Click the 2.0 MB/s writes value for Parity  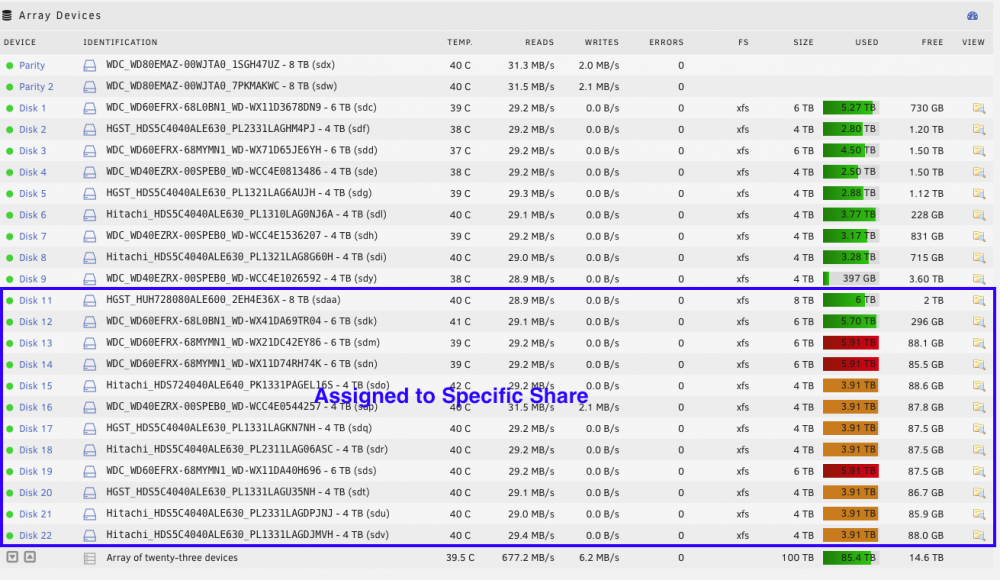[x=599, y=66]
